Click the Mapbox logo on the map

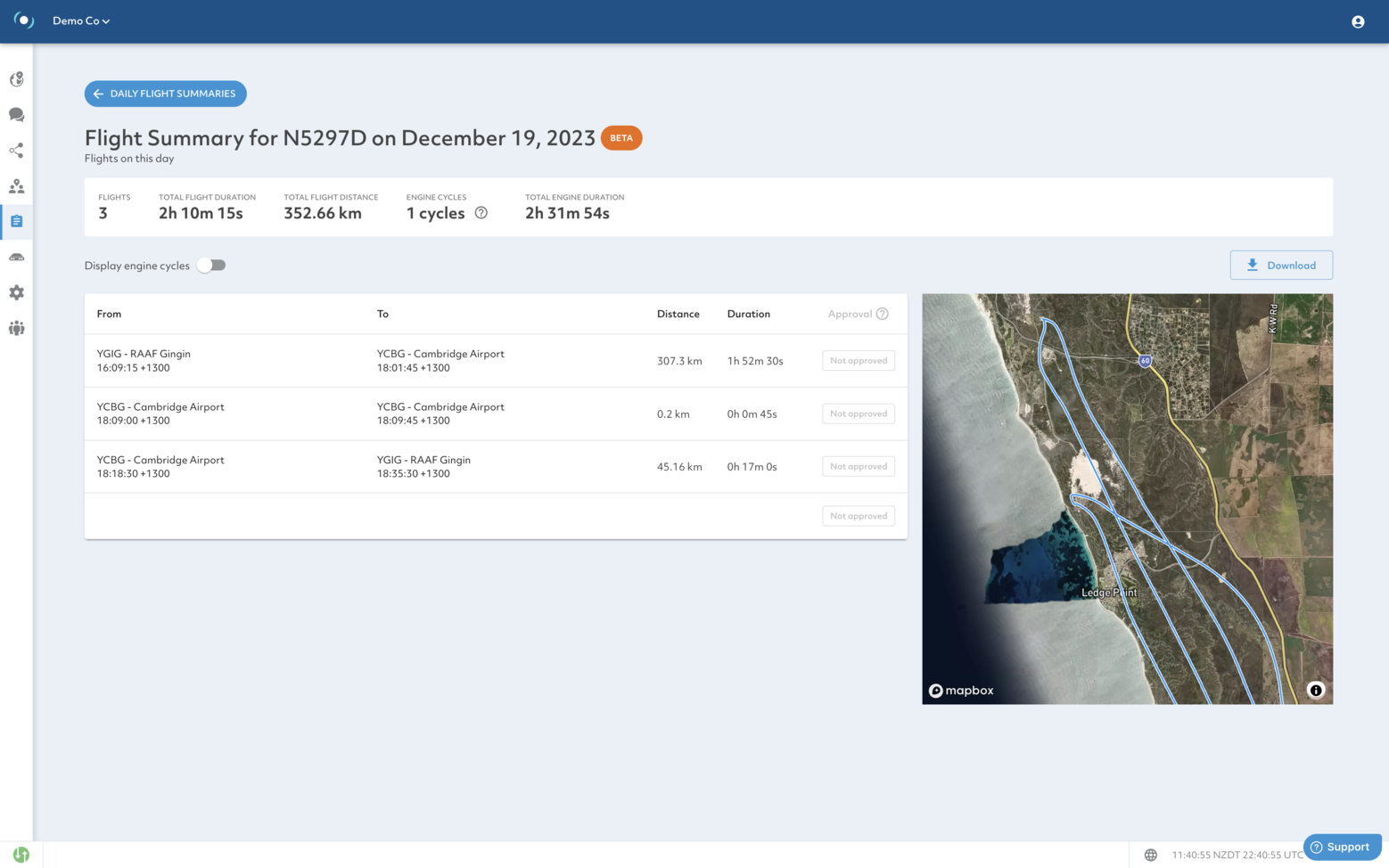tap(961, 691)
